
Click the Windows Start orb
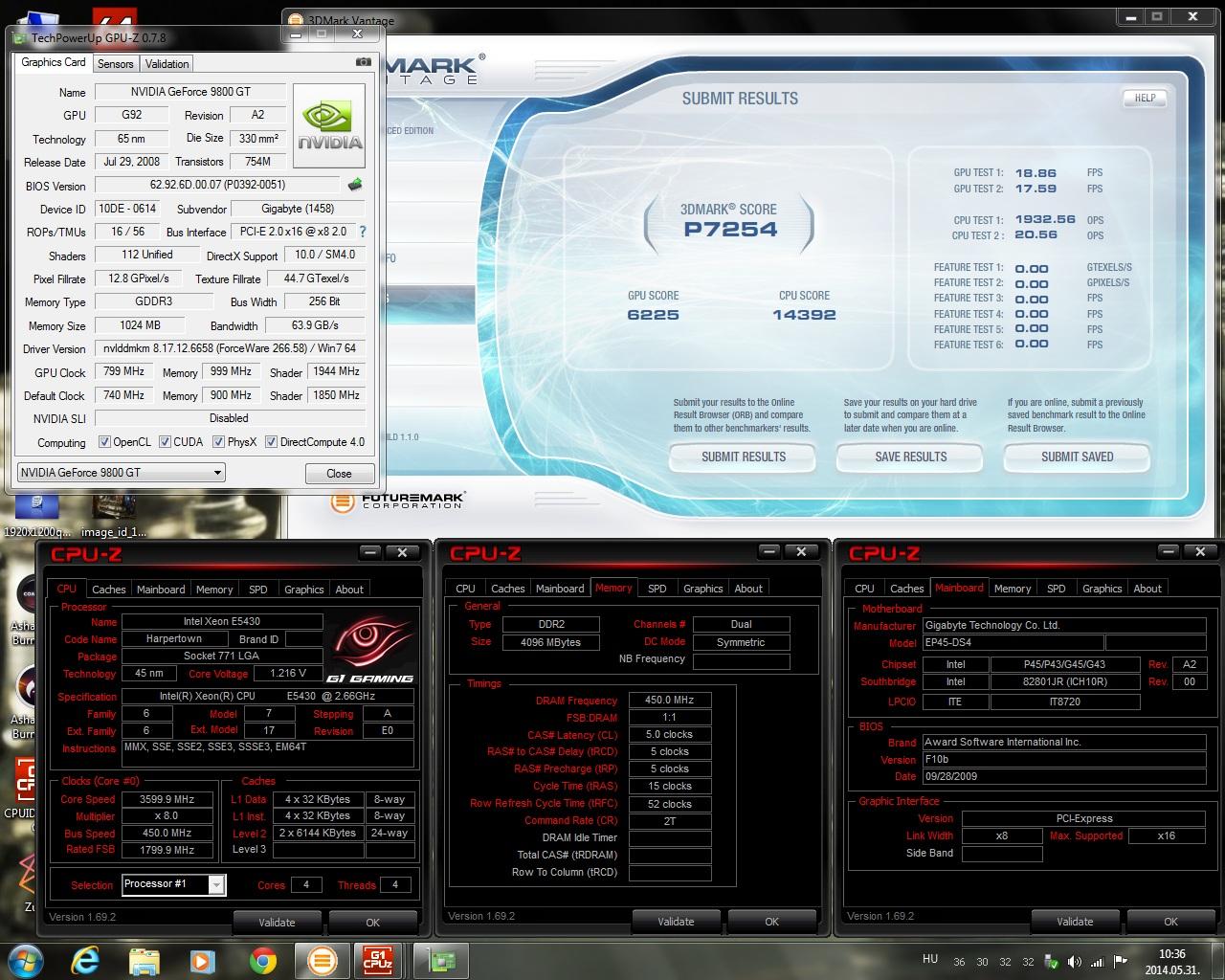pos(26,959)
